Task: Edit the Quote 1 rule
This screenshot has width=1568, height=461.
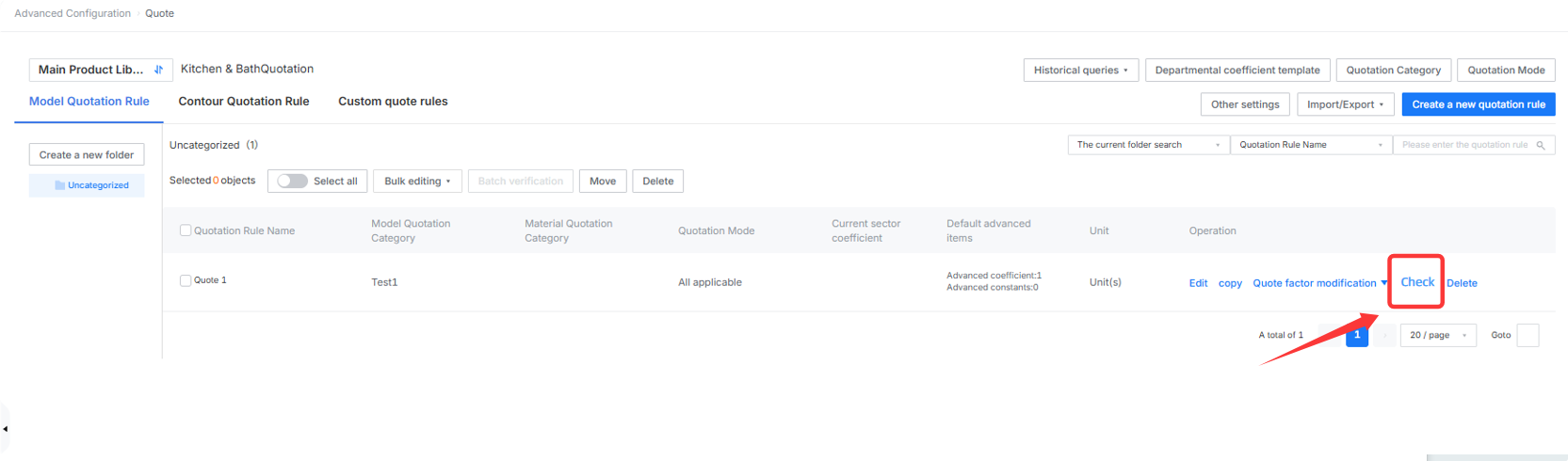Action: (x=1198, y=283)
